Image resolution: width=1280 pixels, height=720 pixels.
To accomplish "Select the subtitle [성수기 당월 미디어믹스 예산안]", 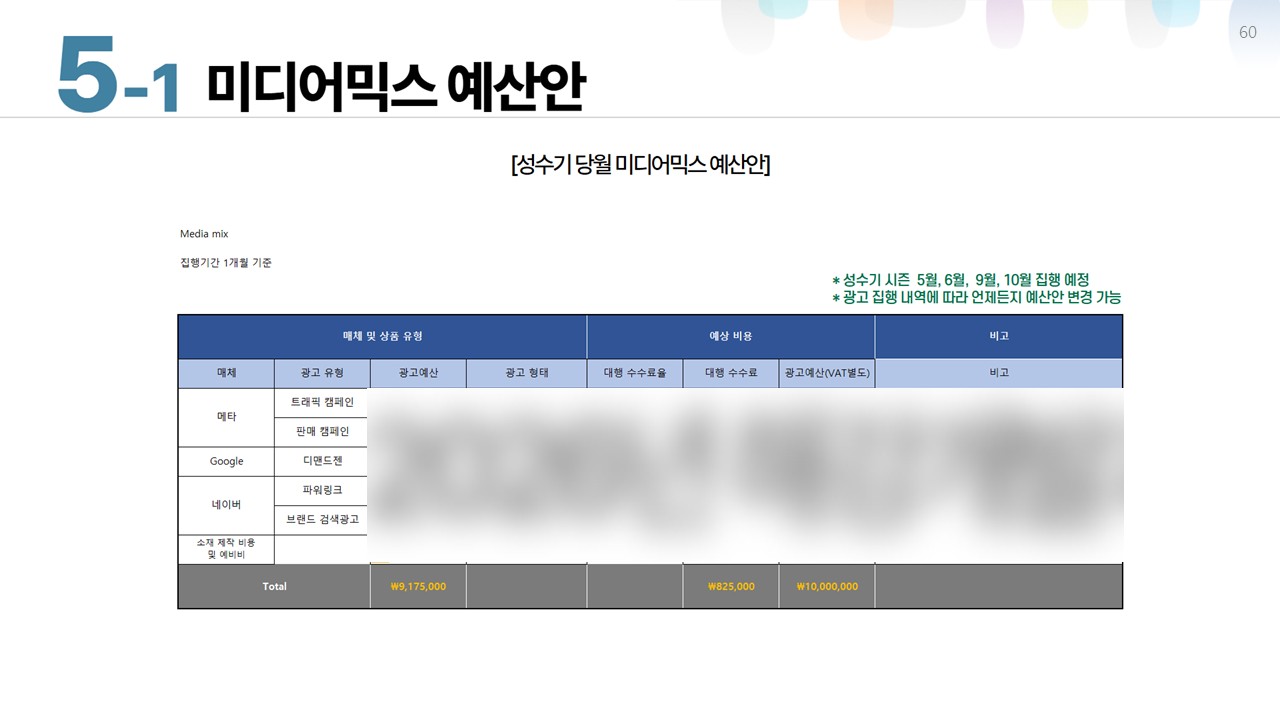I will click(x=640, y=165).
